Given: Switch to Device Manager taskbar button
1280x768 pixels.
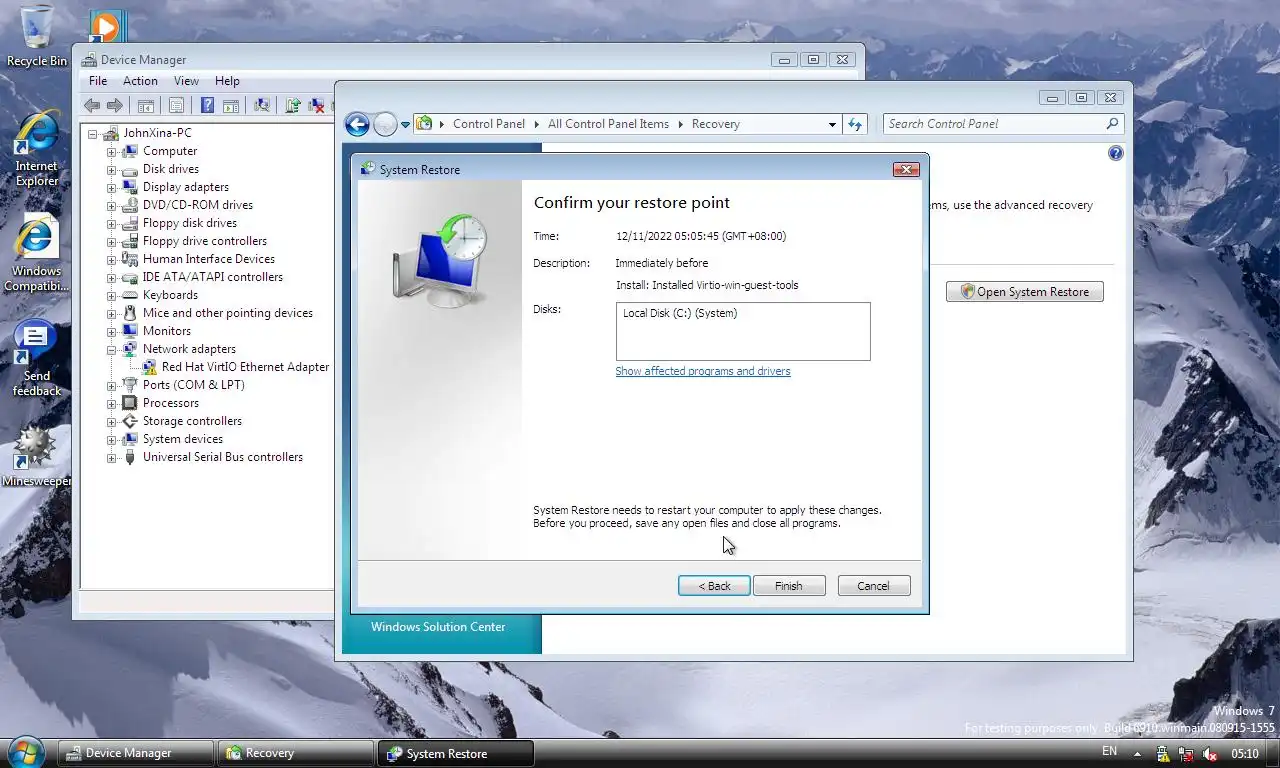Looking at the screenshot, I should [136, 753].
